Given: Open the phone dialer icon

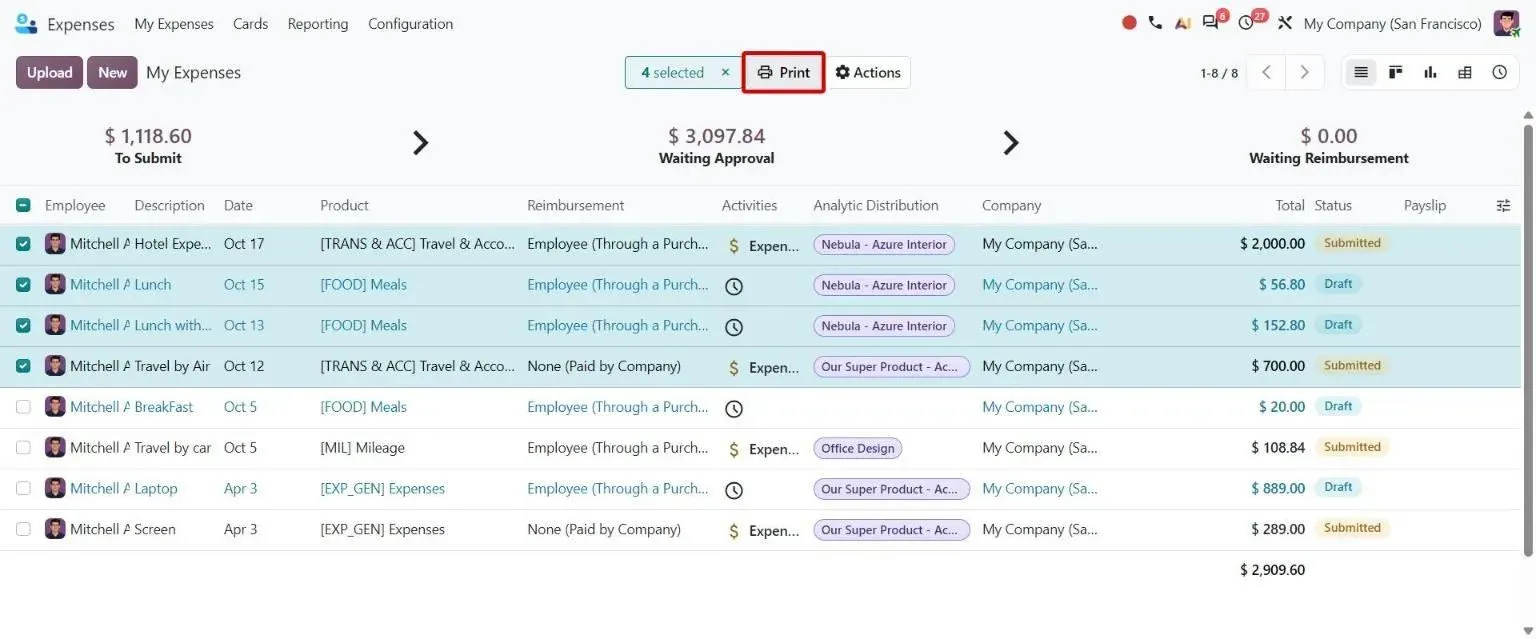Looking at the screenshot, I should [x=1155, y=23].
